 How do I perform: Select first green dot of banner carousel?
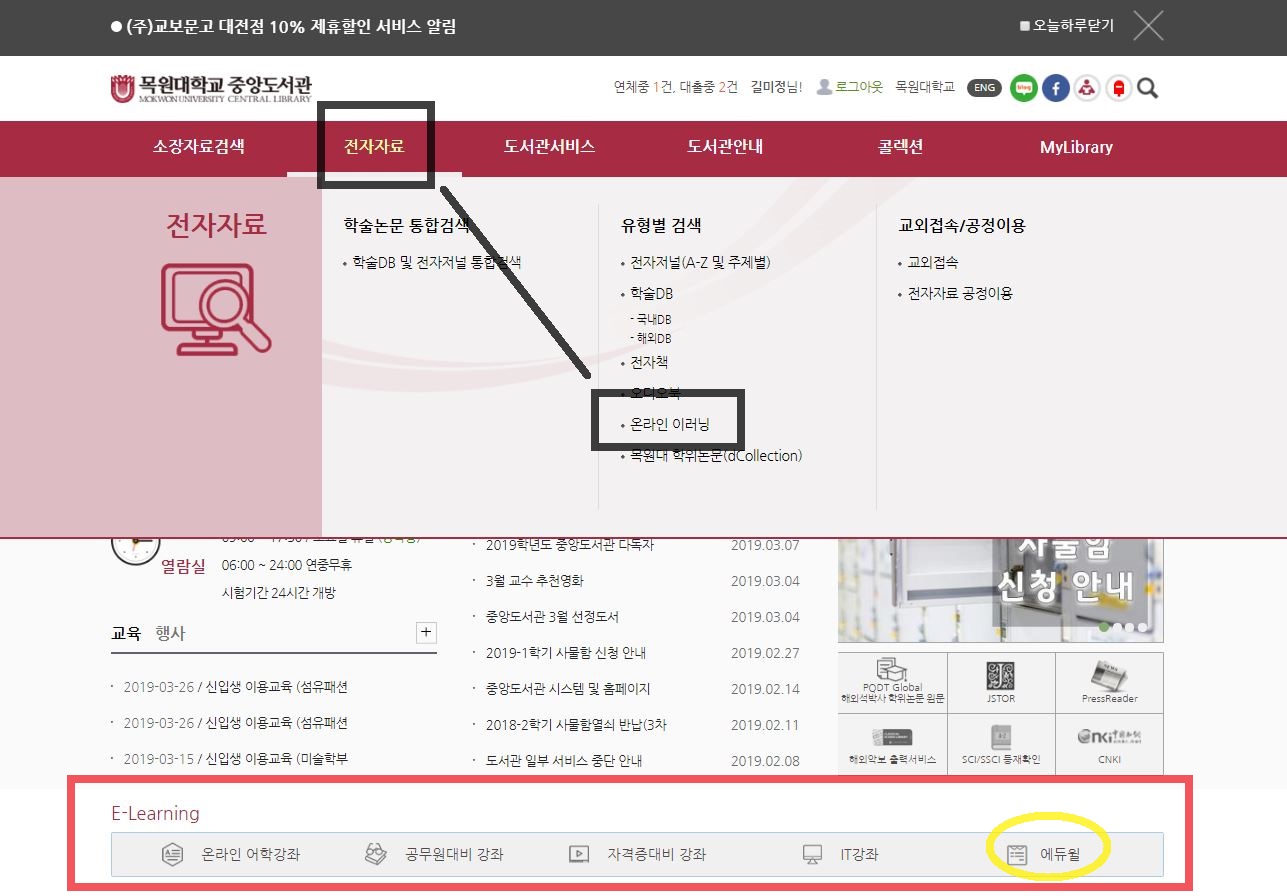coord(1105,627)
